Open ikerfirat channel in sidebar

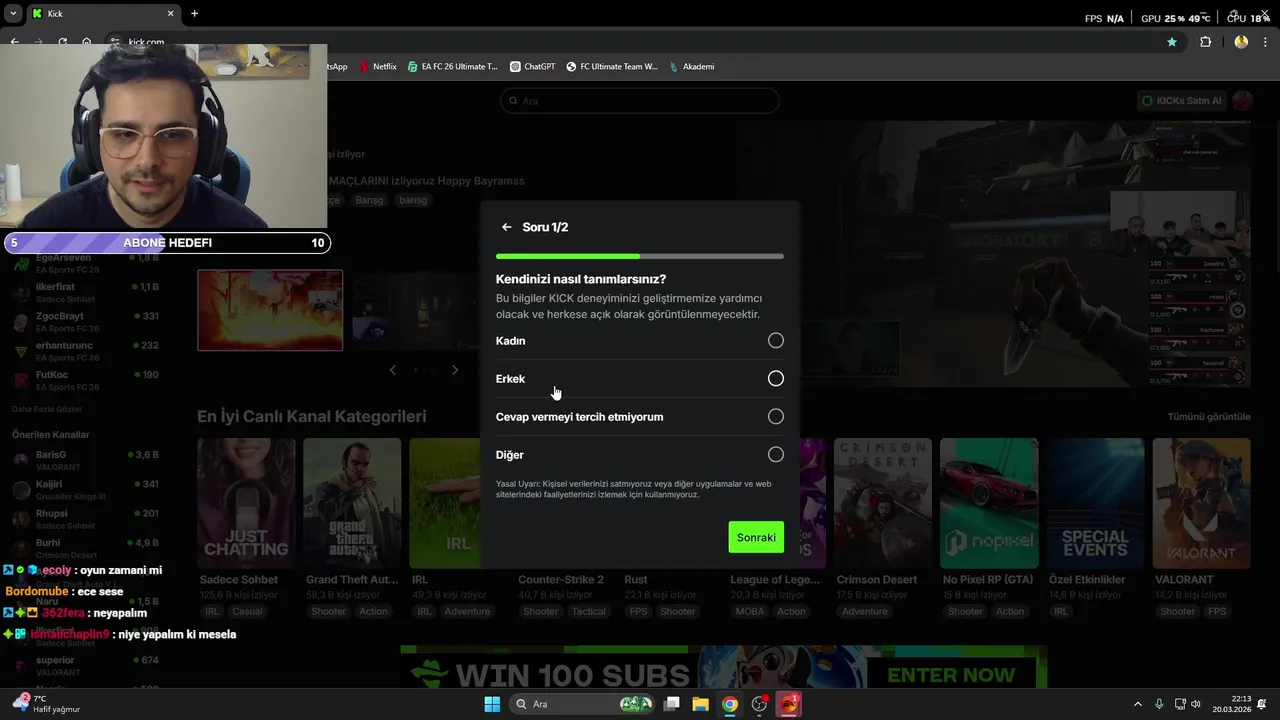[85, 292]
